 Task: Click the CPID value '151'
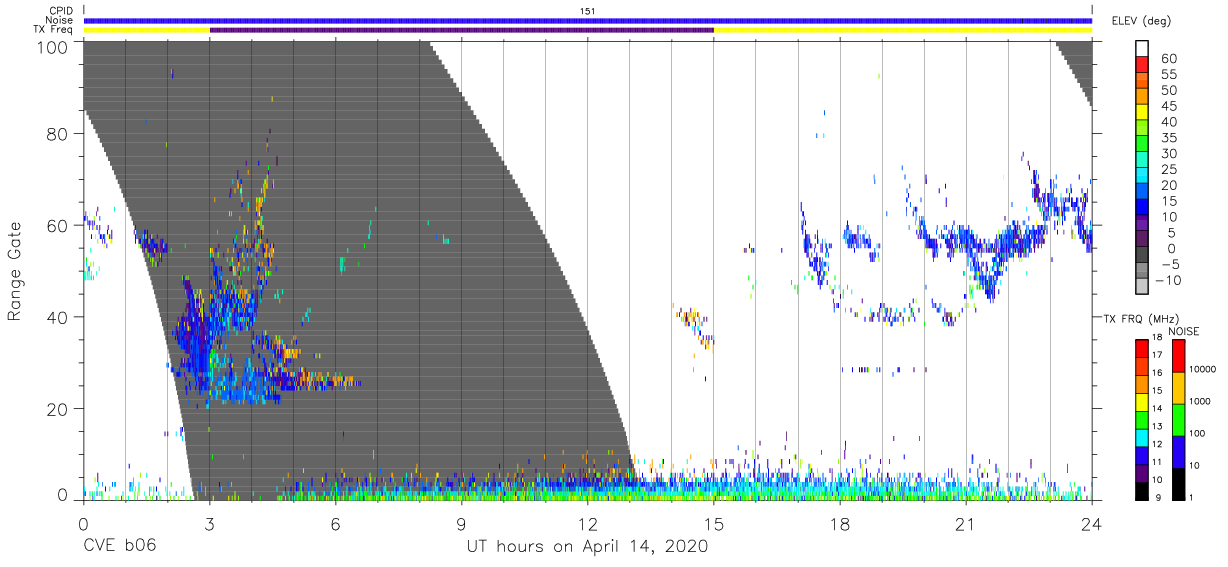[588, 10]
